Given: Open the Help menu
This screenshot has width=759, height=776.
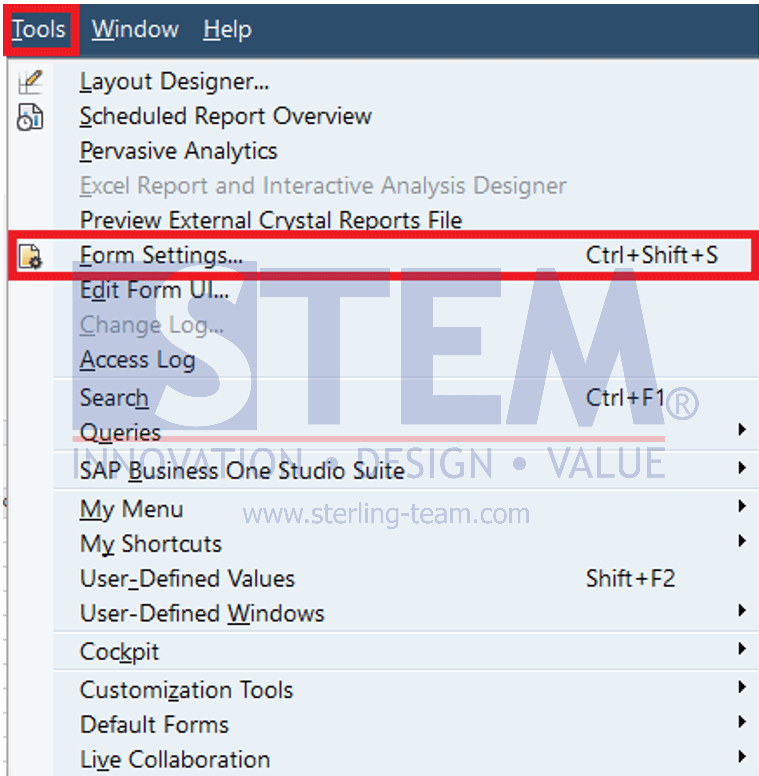Looking at the screenshot, I should click(x=228, y=30).
